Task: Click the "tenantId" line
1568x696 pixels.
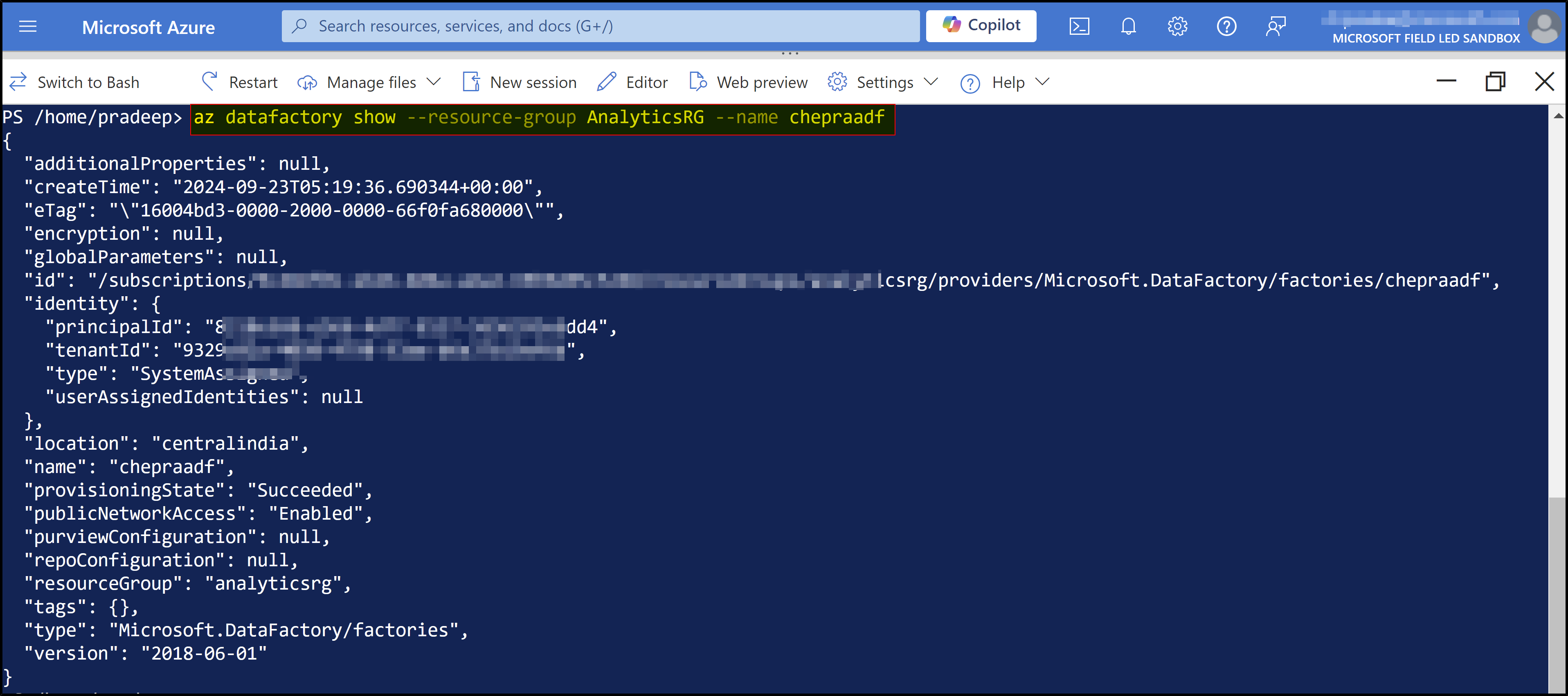Action: point(315,351)
